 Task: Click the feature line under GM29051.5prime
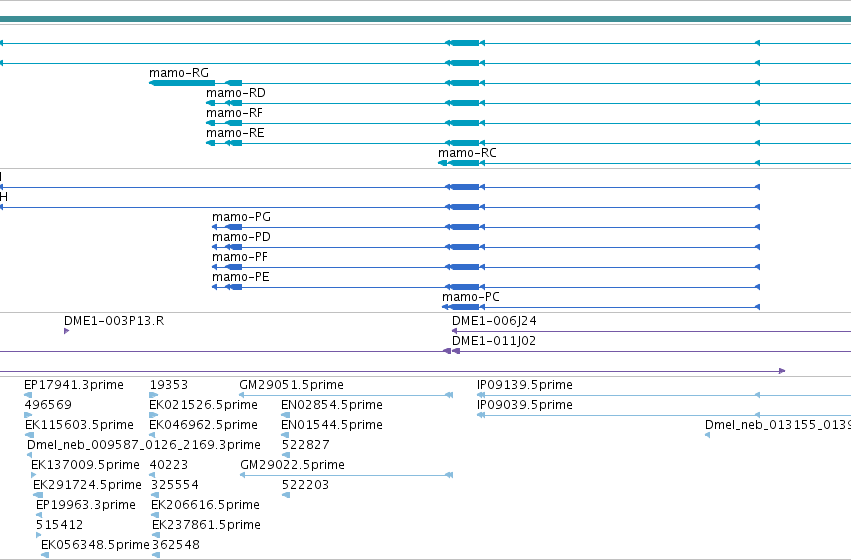pyautogui.click(x=346, y=395)
